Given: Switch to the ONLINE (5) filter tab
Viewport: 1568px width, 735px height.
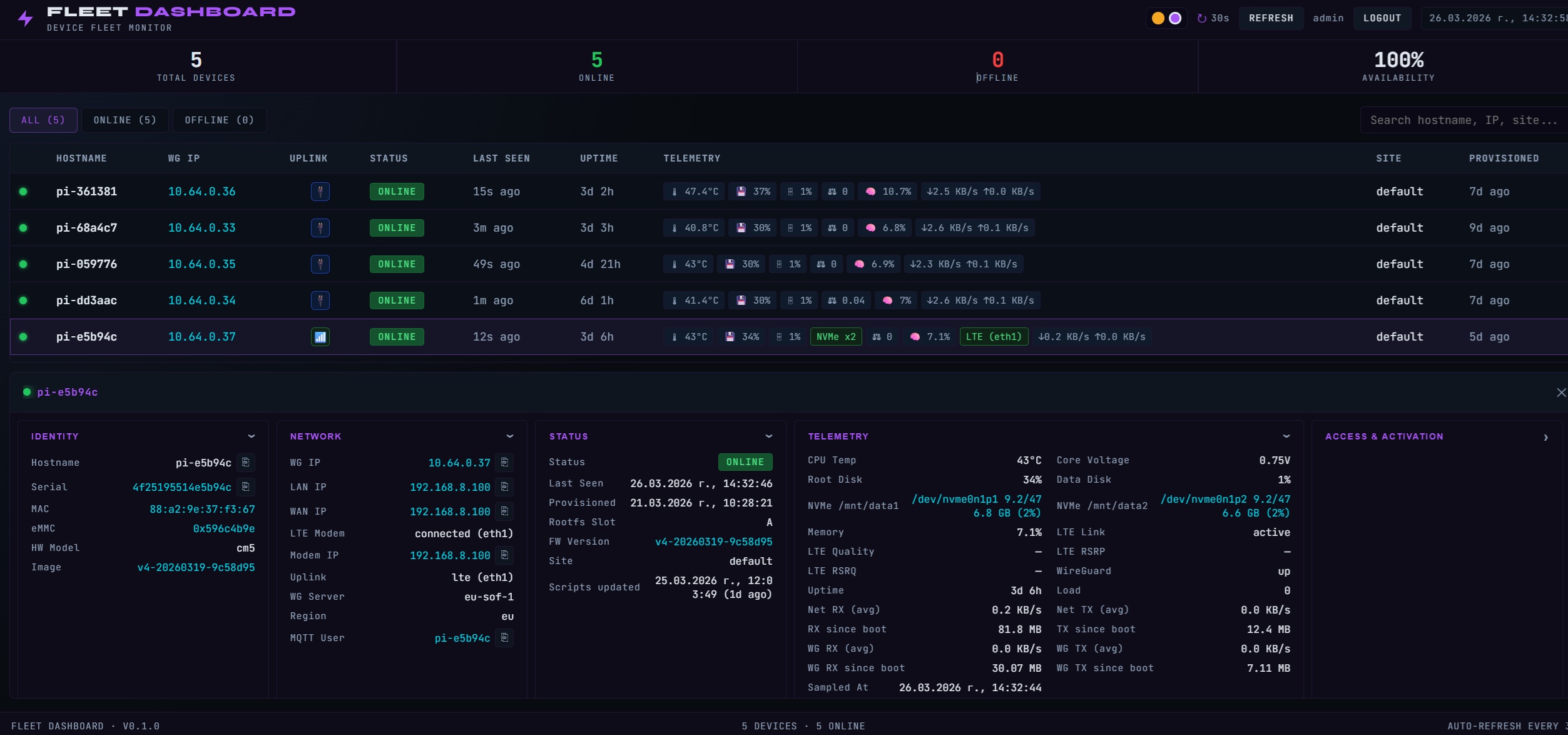Looking at the screenshot, I should pos(125,120).
